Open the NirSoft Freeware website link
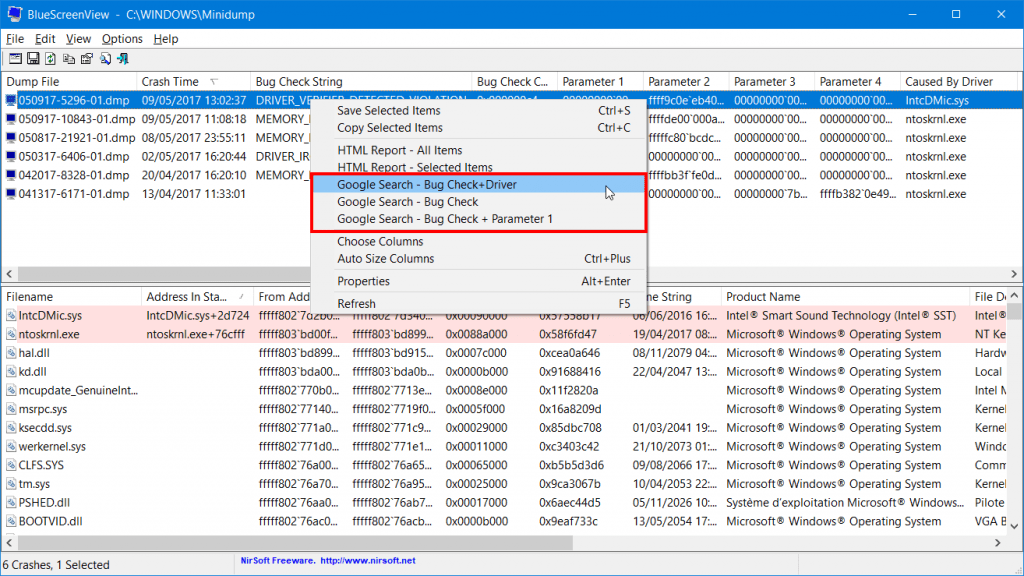 tap(328, 560)
